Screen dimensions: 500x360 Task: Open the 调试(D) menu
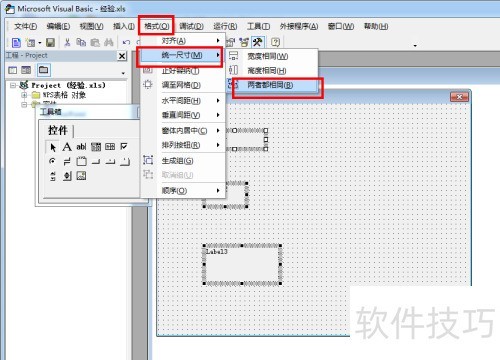(191, 26)
